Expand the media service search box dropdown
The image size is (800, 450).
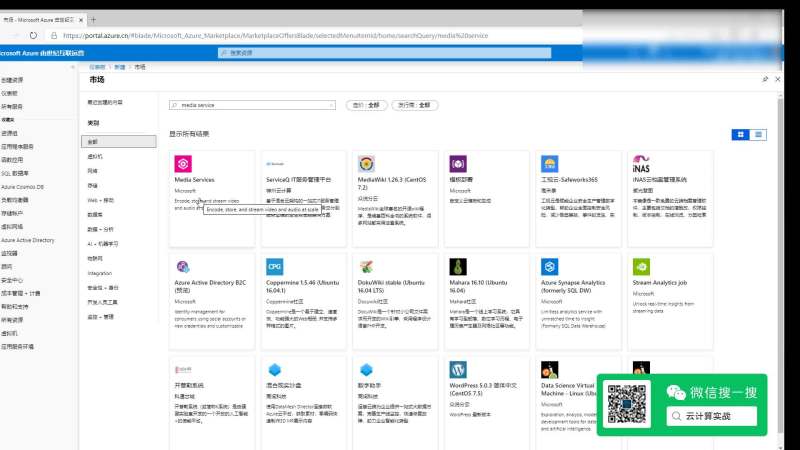click(x=331, y=105)
